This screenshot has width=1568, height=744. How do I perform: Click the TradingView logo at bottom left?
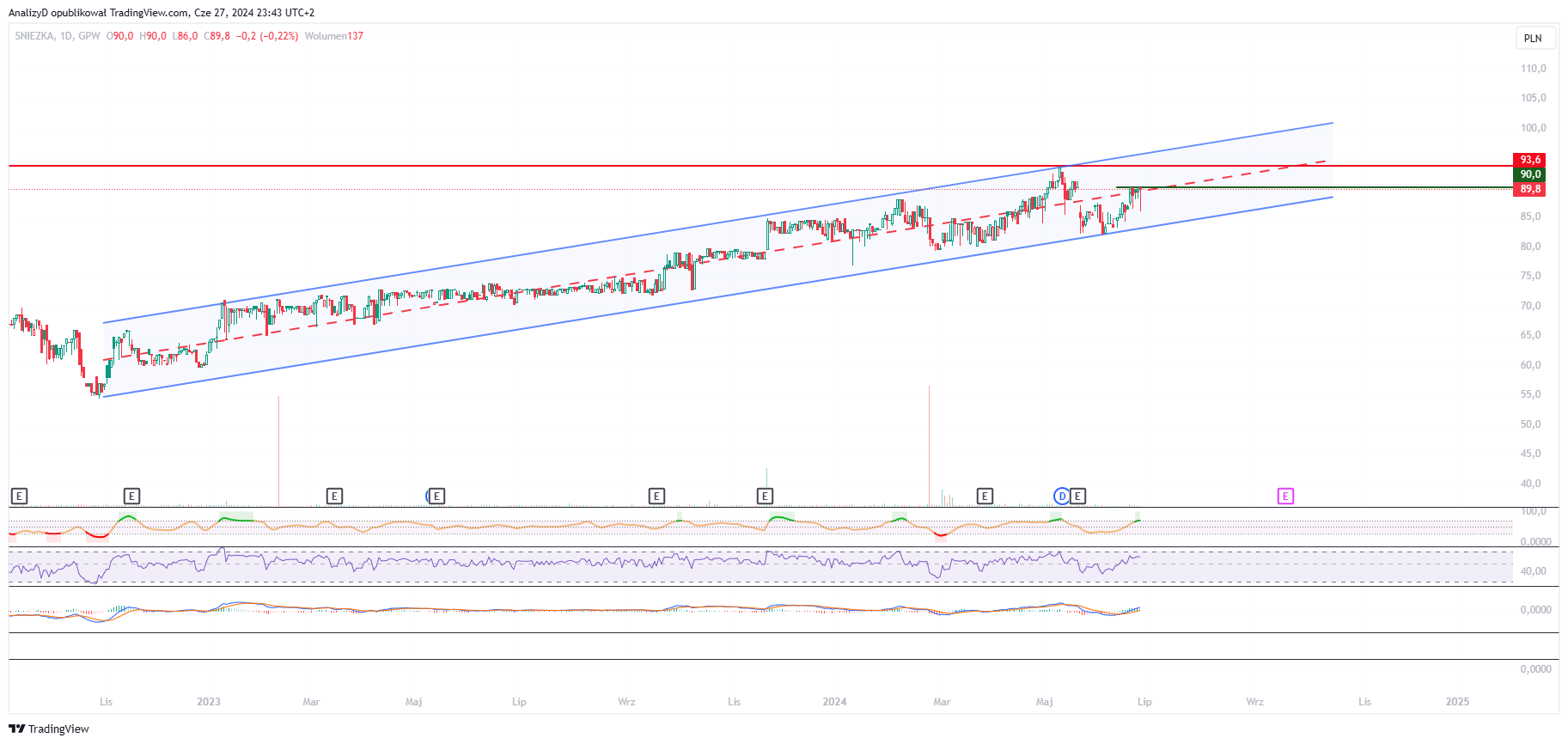49,729
